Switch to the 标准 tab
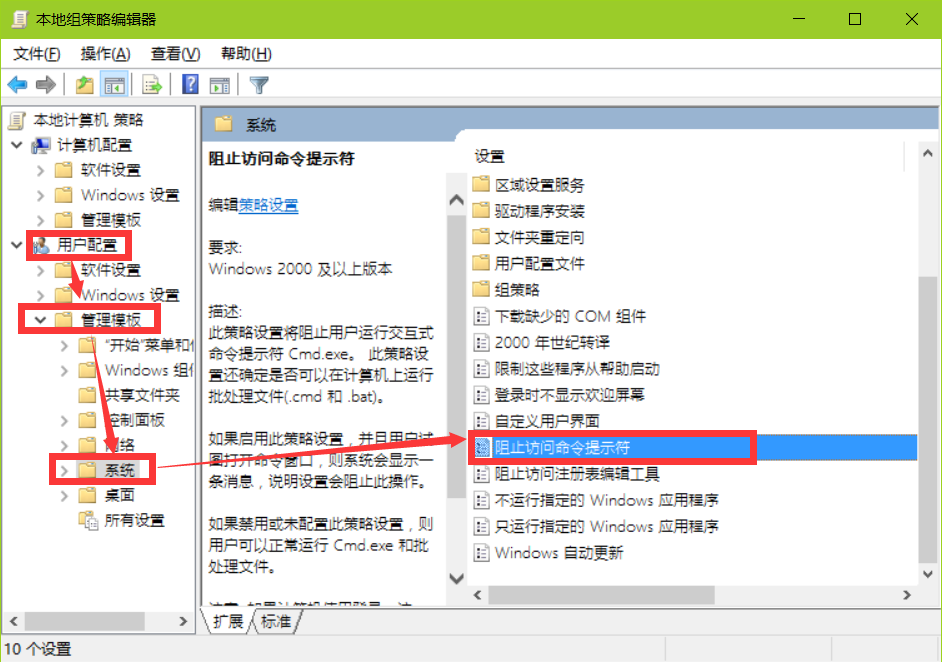Viewport: 942px width, 662px height. (276, 621)
